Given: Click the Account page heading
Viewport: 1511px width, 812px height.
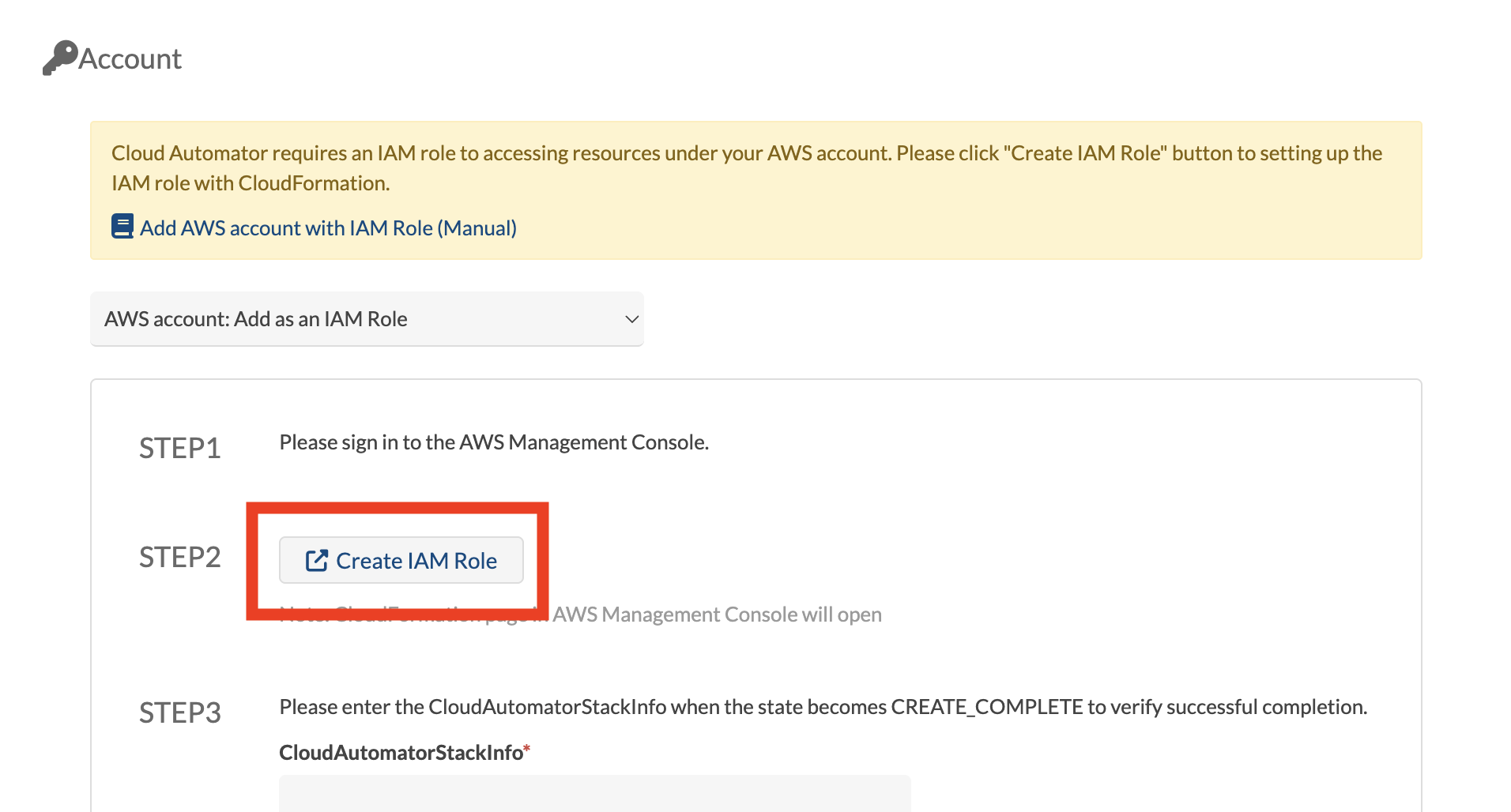Looking at the screenshot, I should pyautogui.click(x=130, y=59).
